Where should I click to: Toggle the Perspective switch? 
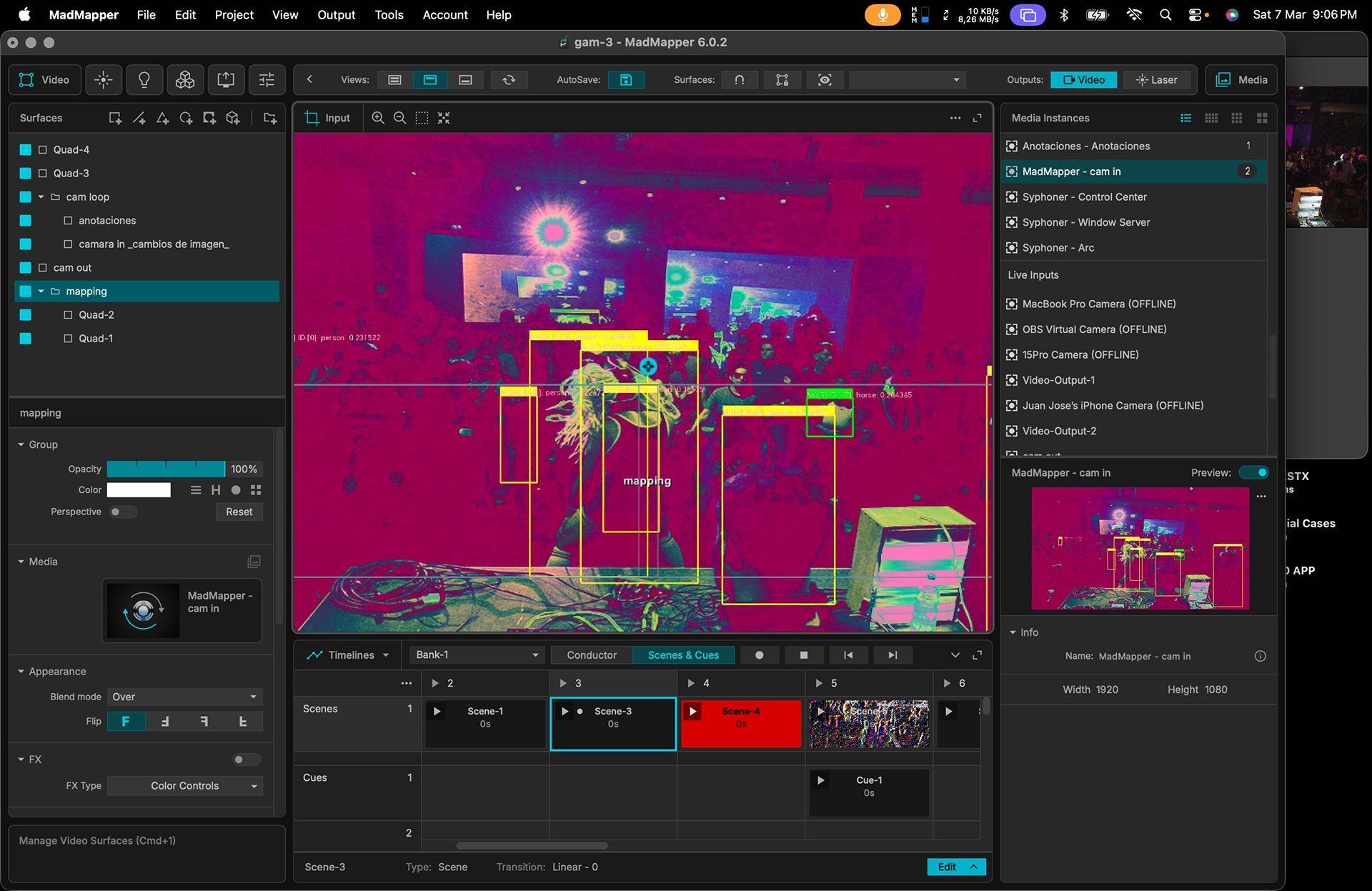pos(123,512)
